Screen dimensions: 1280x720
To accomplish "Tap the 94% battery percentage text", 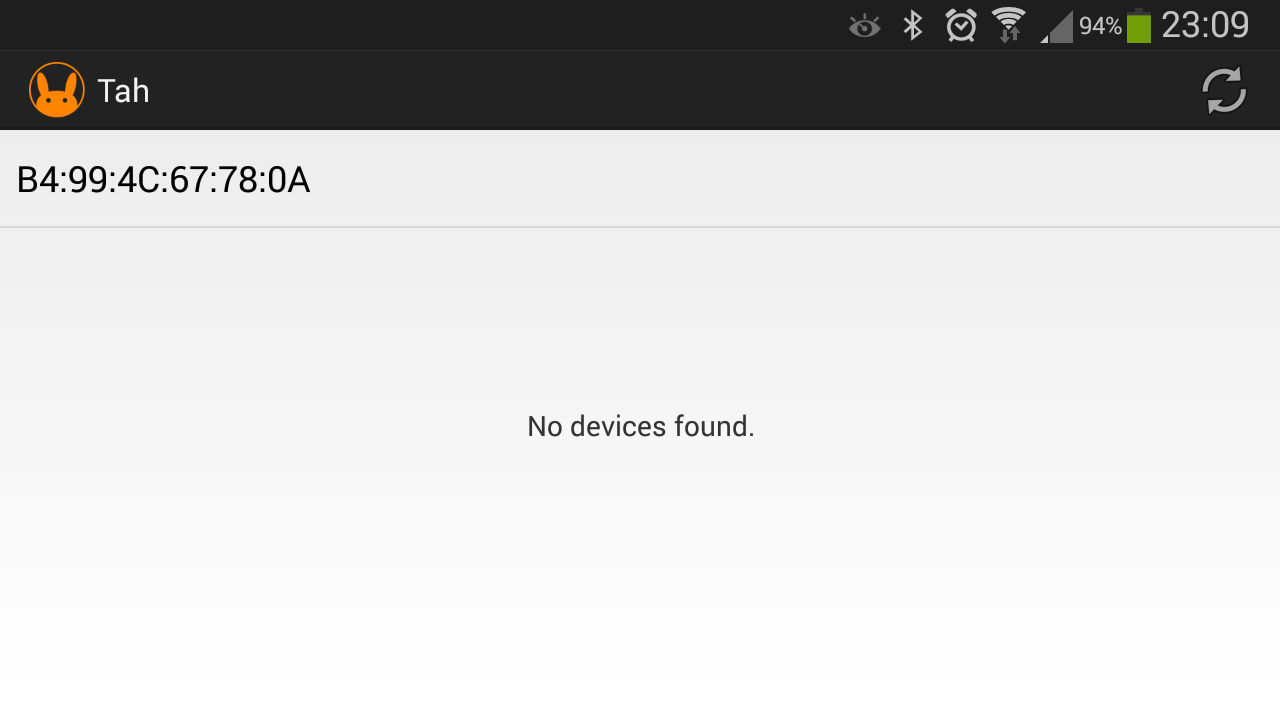I will (1100, 27).
